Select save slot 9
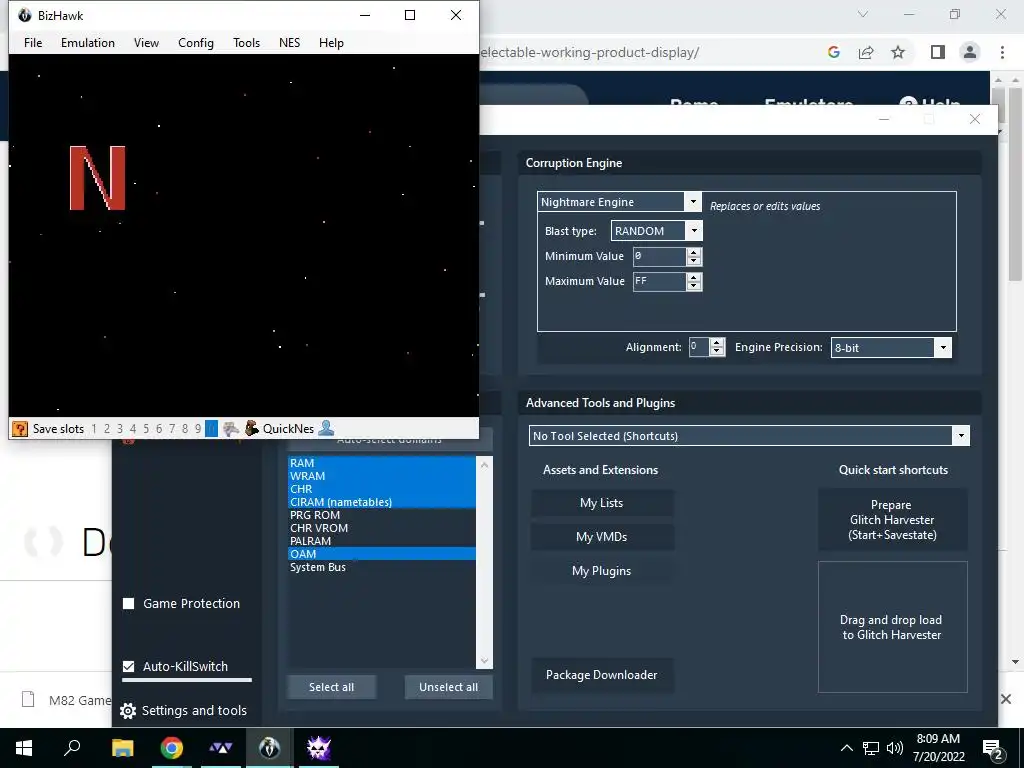1024x768 pixels. click(198, 429)
